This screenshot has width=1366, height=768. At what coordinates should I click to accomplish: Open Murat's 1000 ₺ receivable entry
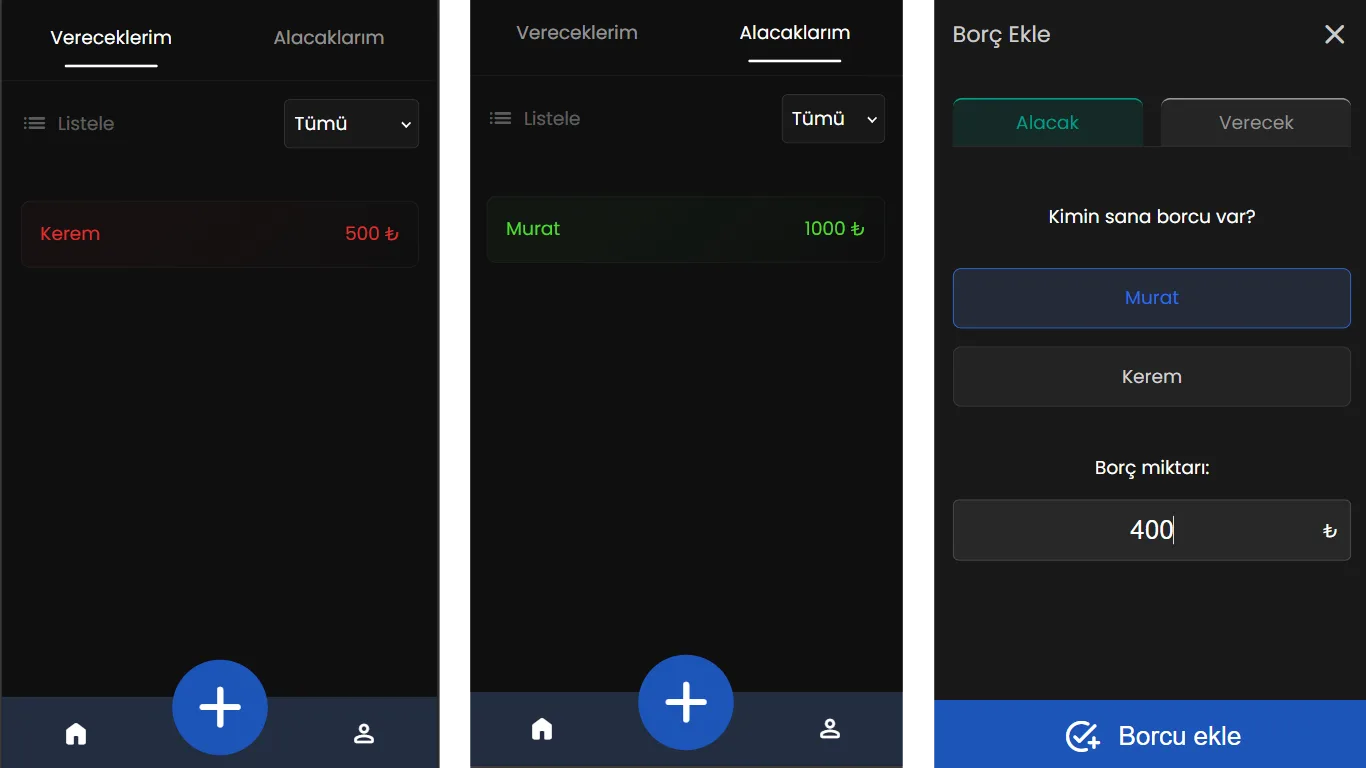(686, 229)
